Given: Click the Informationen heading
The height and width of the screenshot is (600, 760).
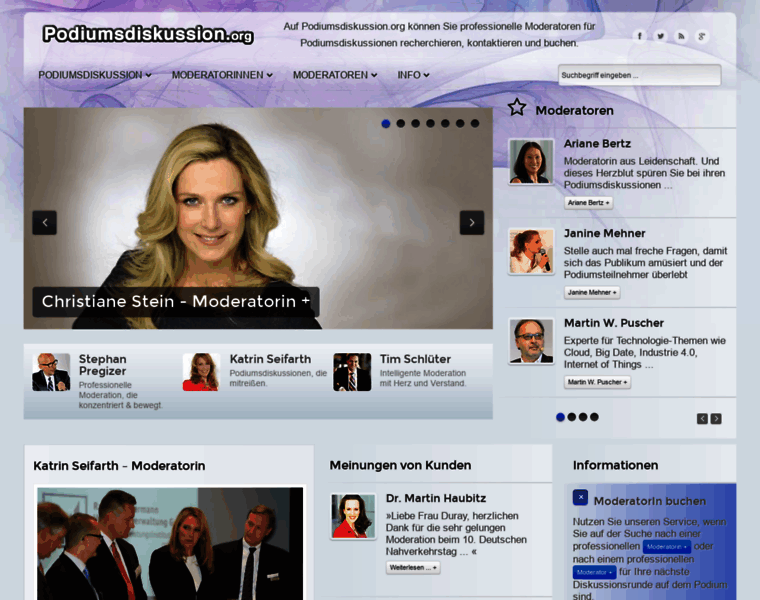Looking at the screenshot, I should [616, 465].
